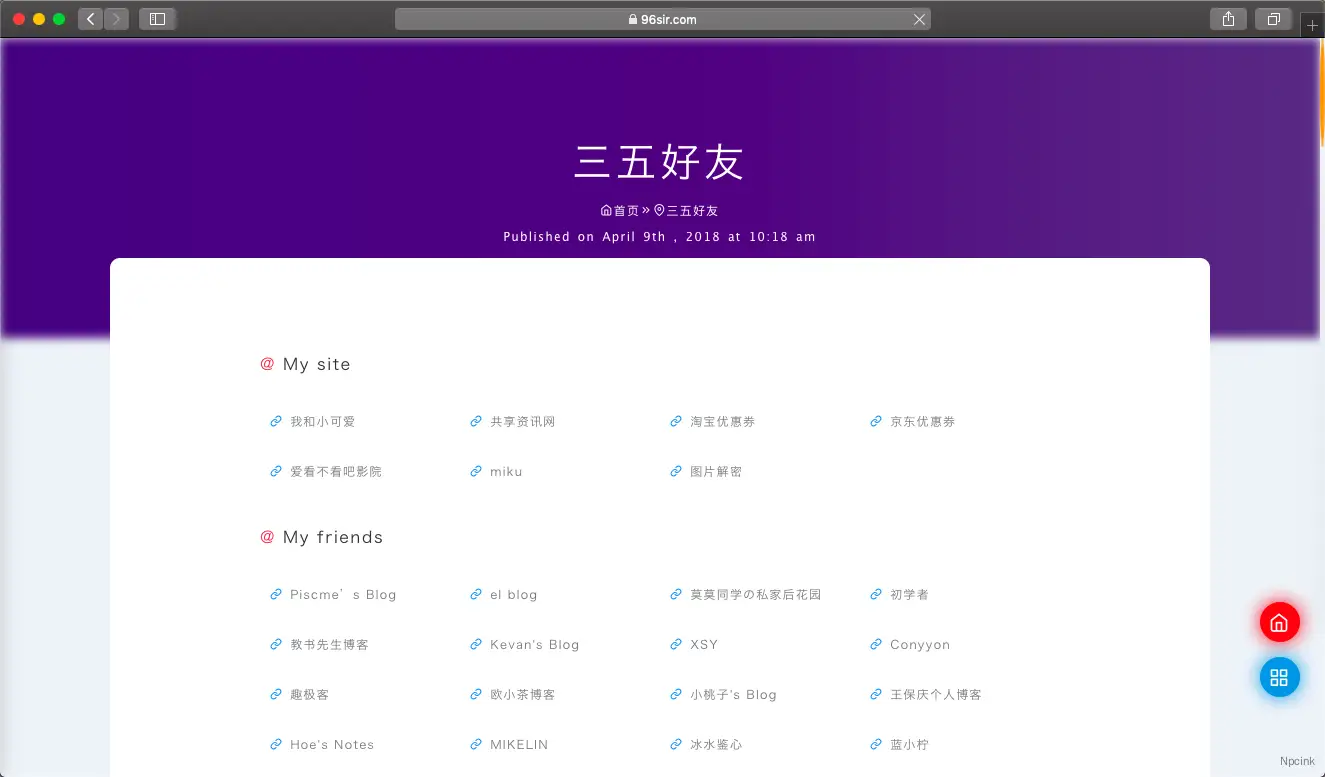The image size is (1325, 777).
Task: Click the 三五好友 breadcrumb item
Action: point(686,211)
